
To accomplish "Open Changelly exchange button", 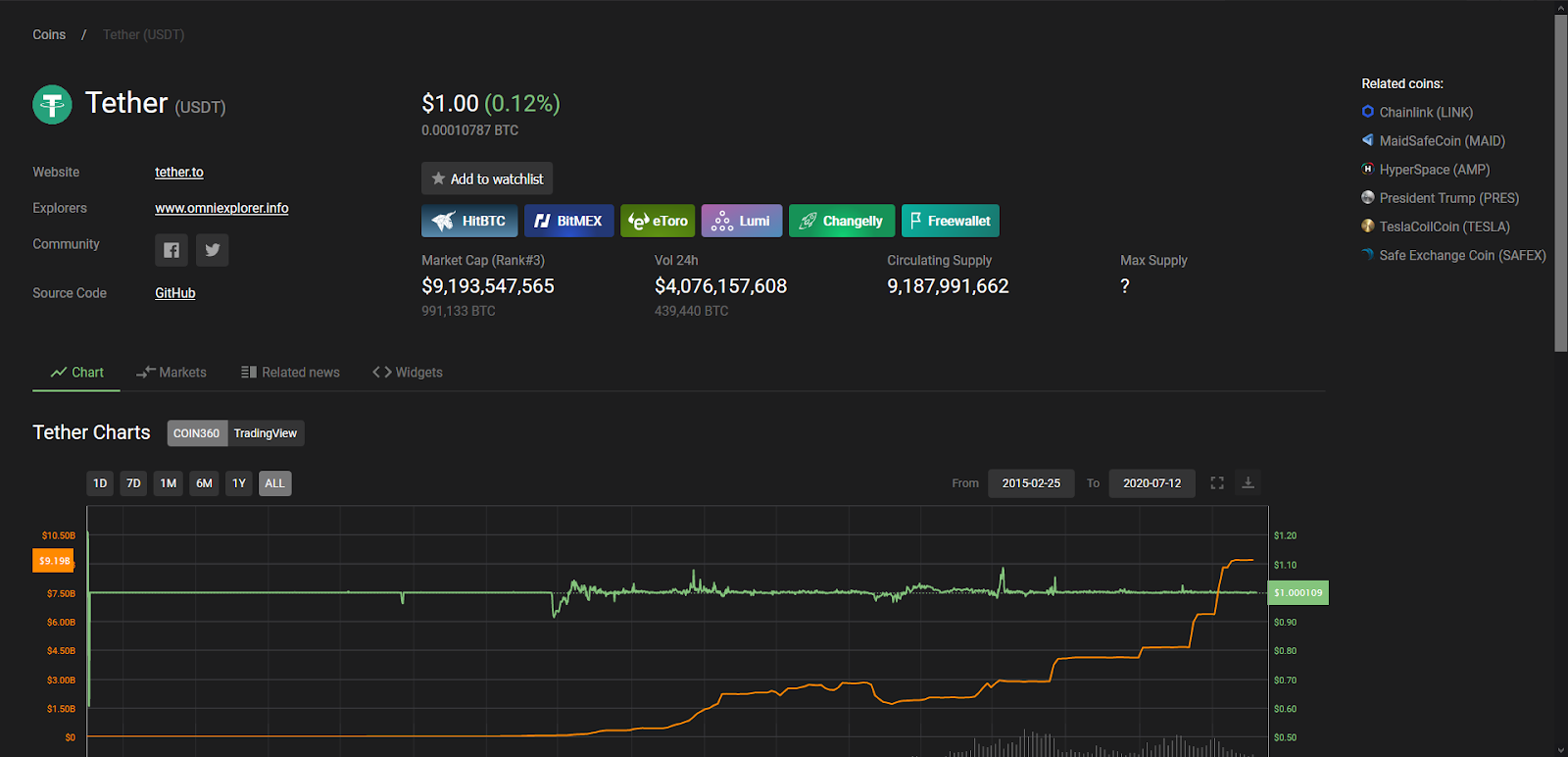I will [842, 221].
